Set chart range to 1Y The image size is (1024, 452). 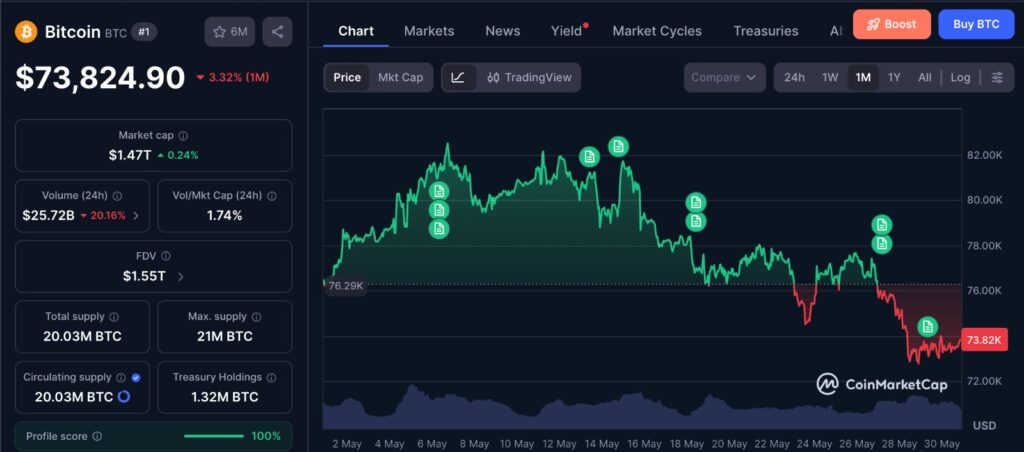tap(894, 78)
